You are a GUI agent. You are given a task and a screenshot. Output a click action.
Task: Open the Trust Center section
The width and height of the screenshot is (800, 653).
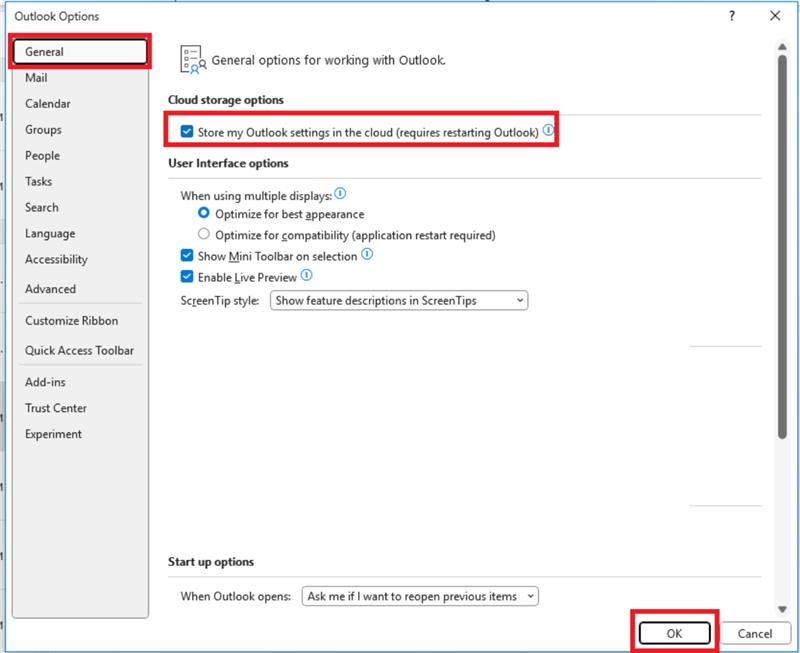coord(55,407)
